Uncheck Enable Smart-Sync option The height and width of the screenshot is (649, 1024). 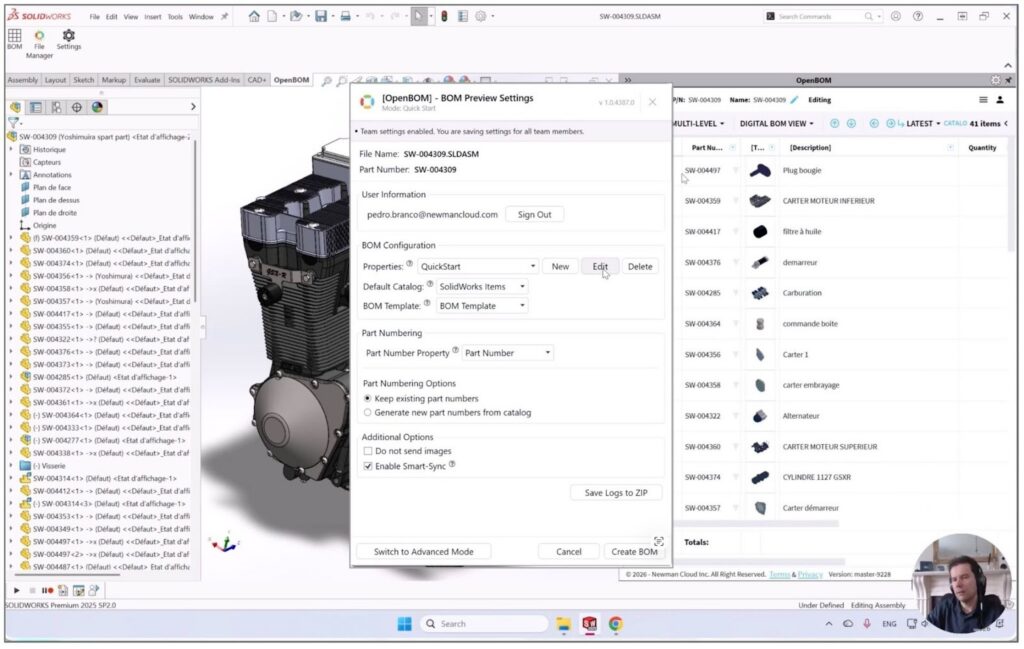coord(368,466)
